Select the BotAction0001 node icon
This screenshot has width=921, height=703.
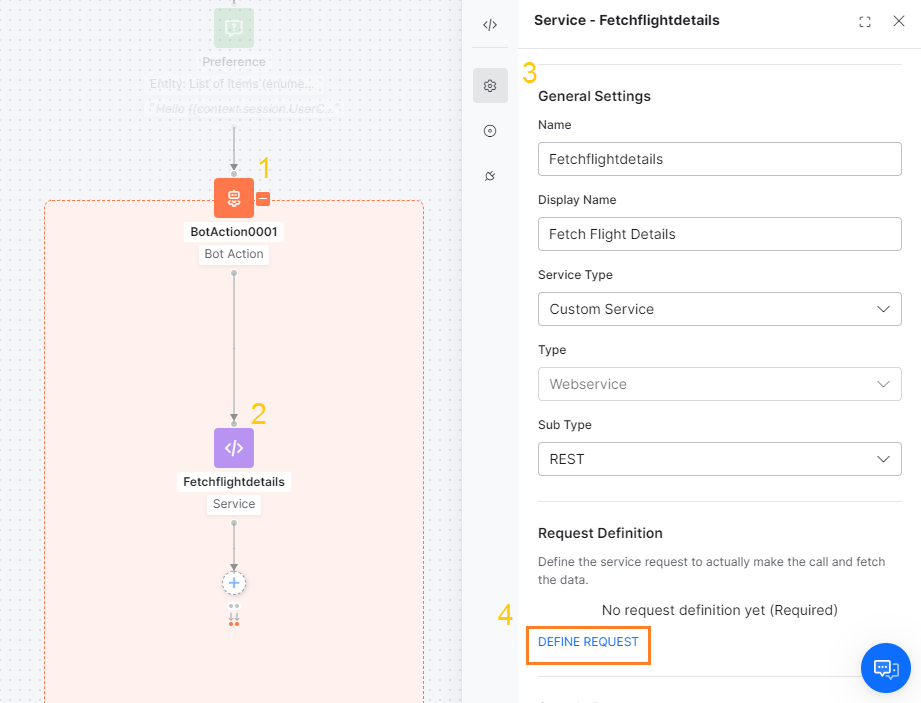click(233, 197)
